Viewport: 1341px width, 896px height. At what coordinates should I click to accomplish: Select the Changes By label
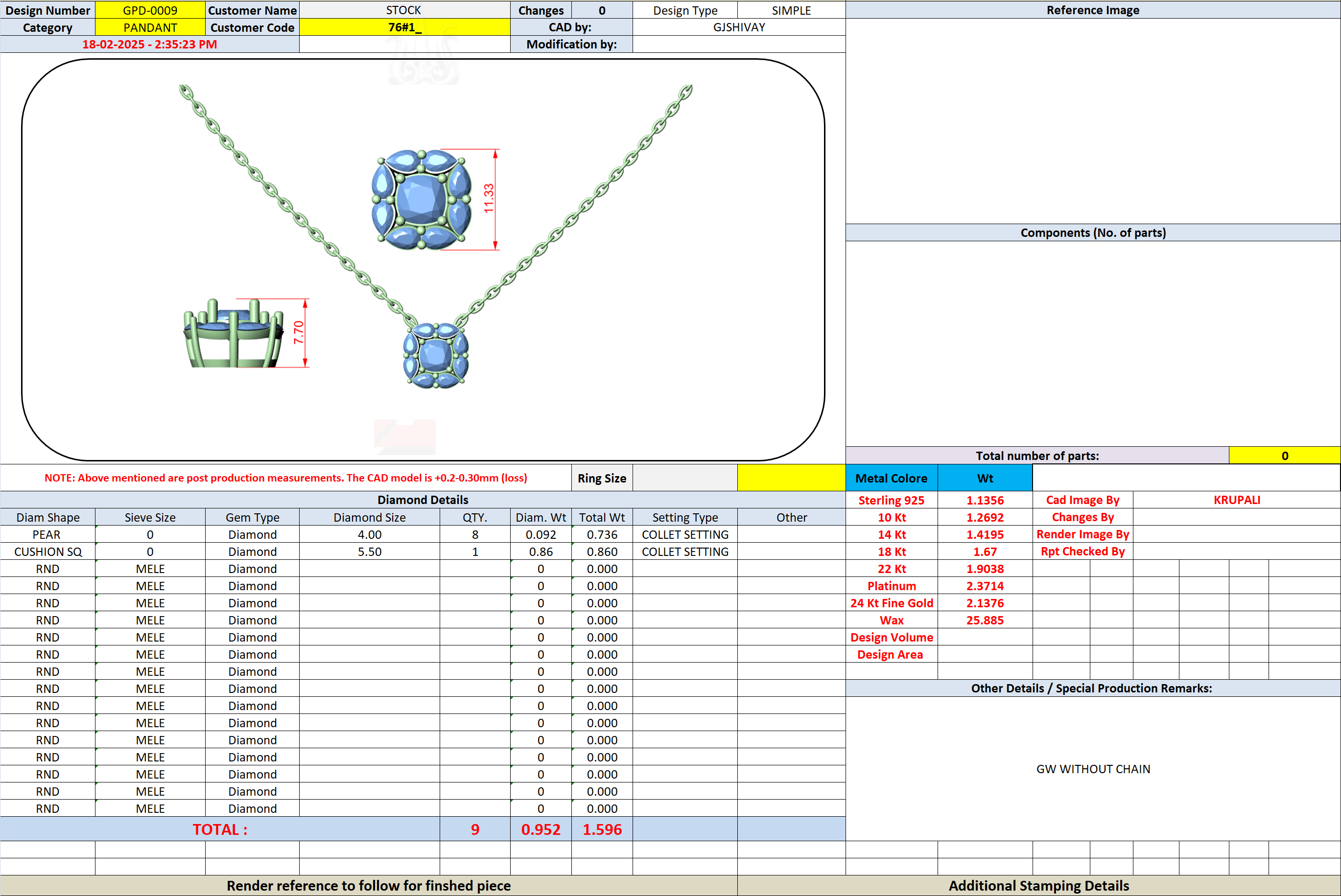coord(1082,517)
